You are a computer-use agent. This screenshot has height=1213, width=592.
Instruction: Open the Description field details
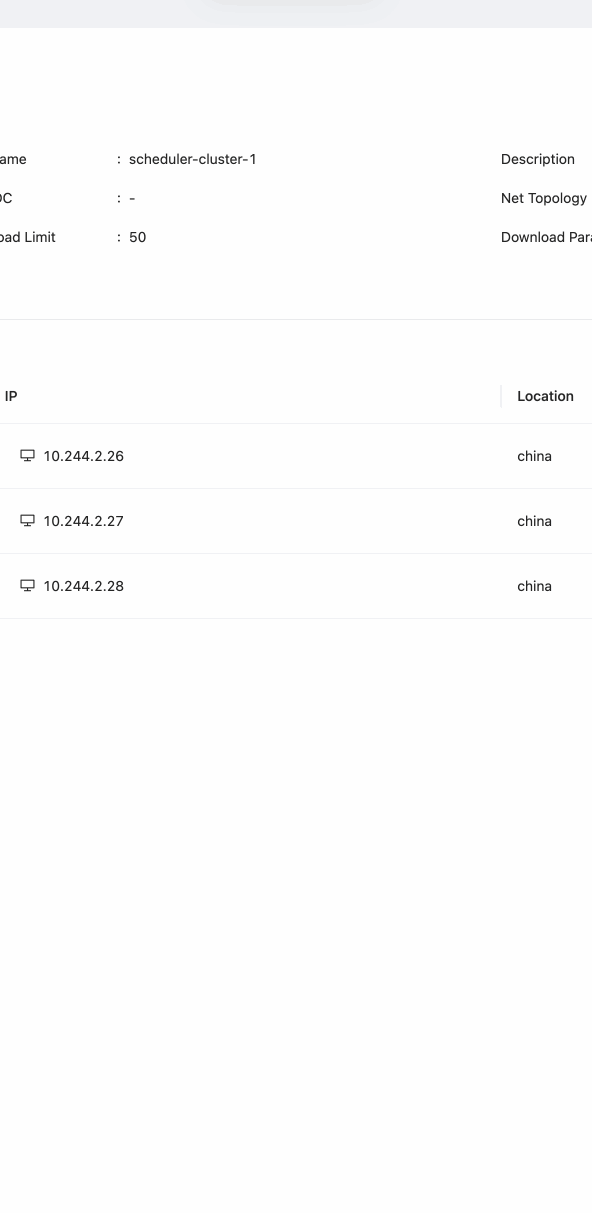pos(538,159)
